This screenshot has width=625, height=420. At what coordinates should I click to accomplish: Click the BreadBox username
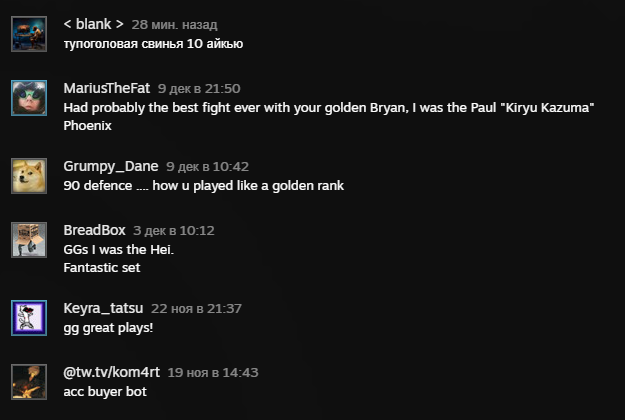click(94, 230)
